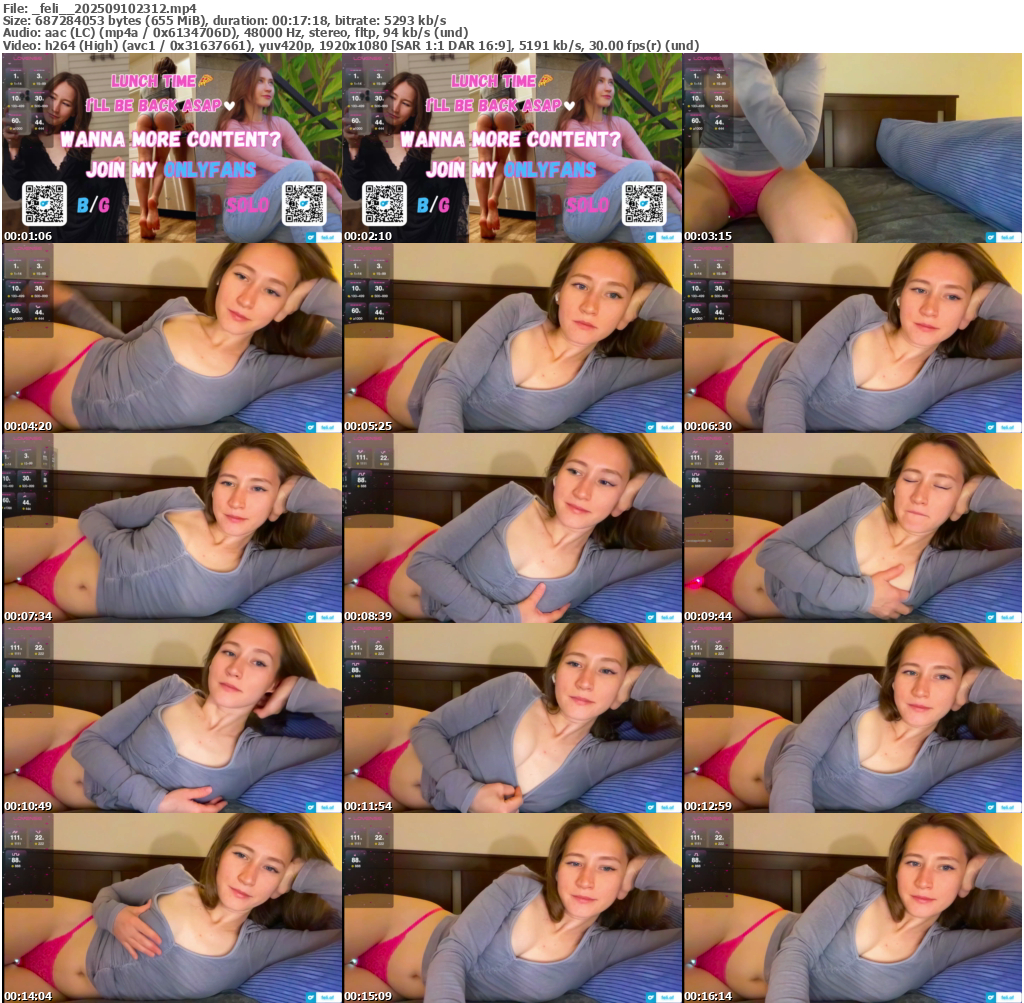
Task: Select the thumbnail at timestamp 00:10:49
Action: click(172, 718)
